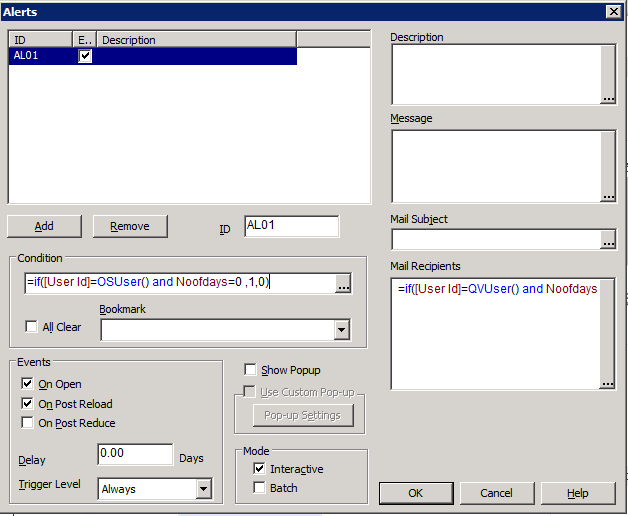
Task: Uncheck the On Open event
Action: (27, 383)
